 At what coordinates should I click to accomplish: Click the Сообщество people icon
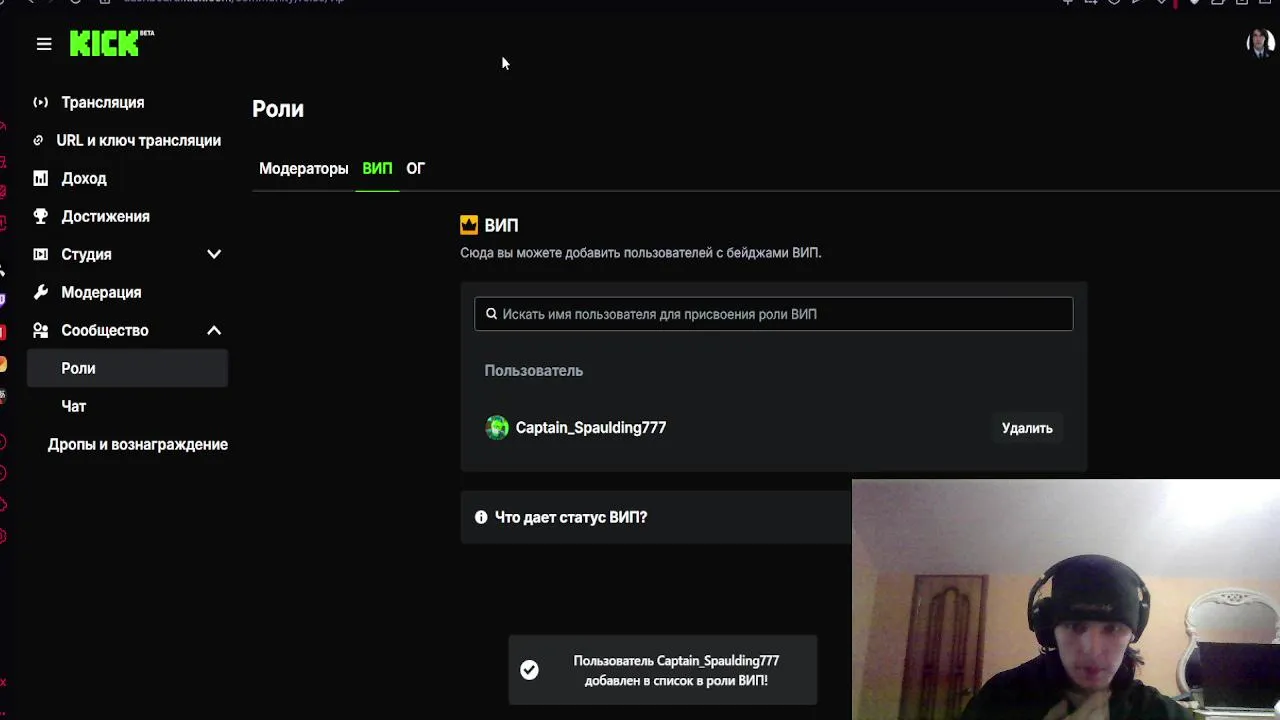(40, 330)
